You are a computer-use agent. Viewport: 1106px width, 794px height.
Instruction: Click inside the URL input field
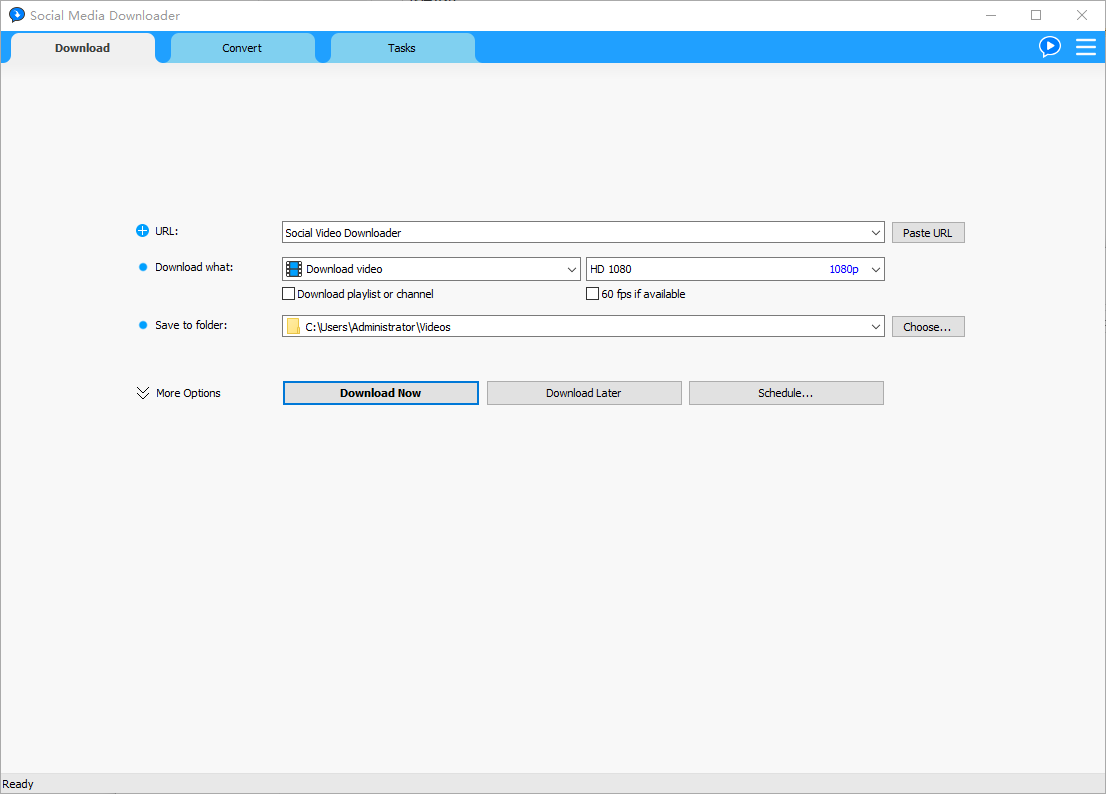[x=550, y=231]
